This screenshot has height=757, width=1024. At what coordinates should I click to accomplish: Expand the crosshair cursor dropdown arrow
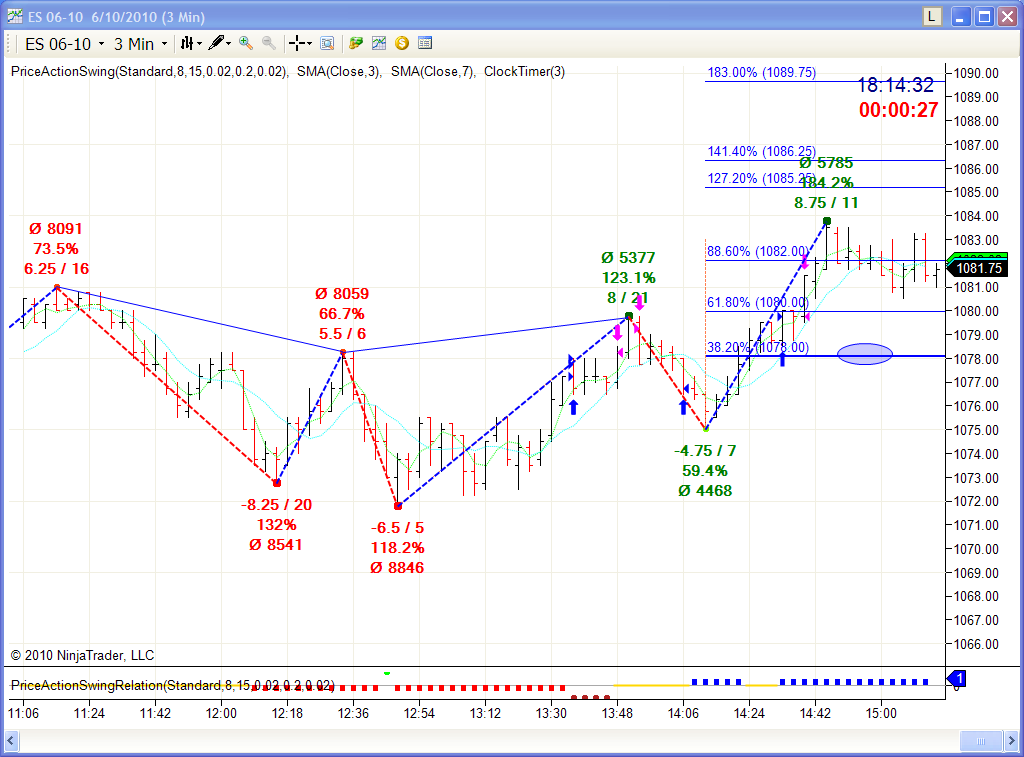pos(309,44)
